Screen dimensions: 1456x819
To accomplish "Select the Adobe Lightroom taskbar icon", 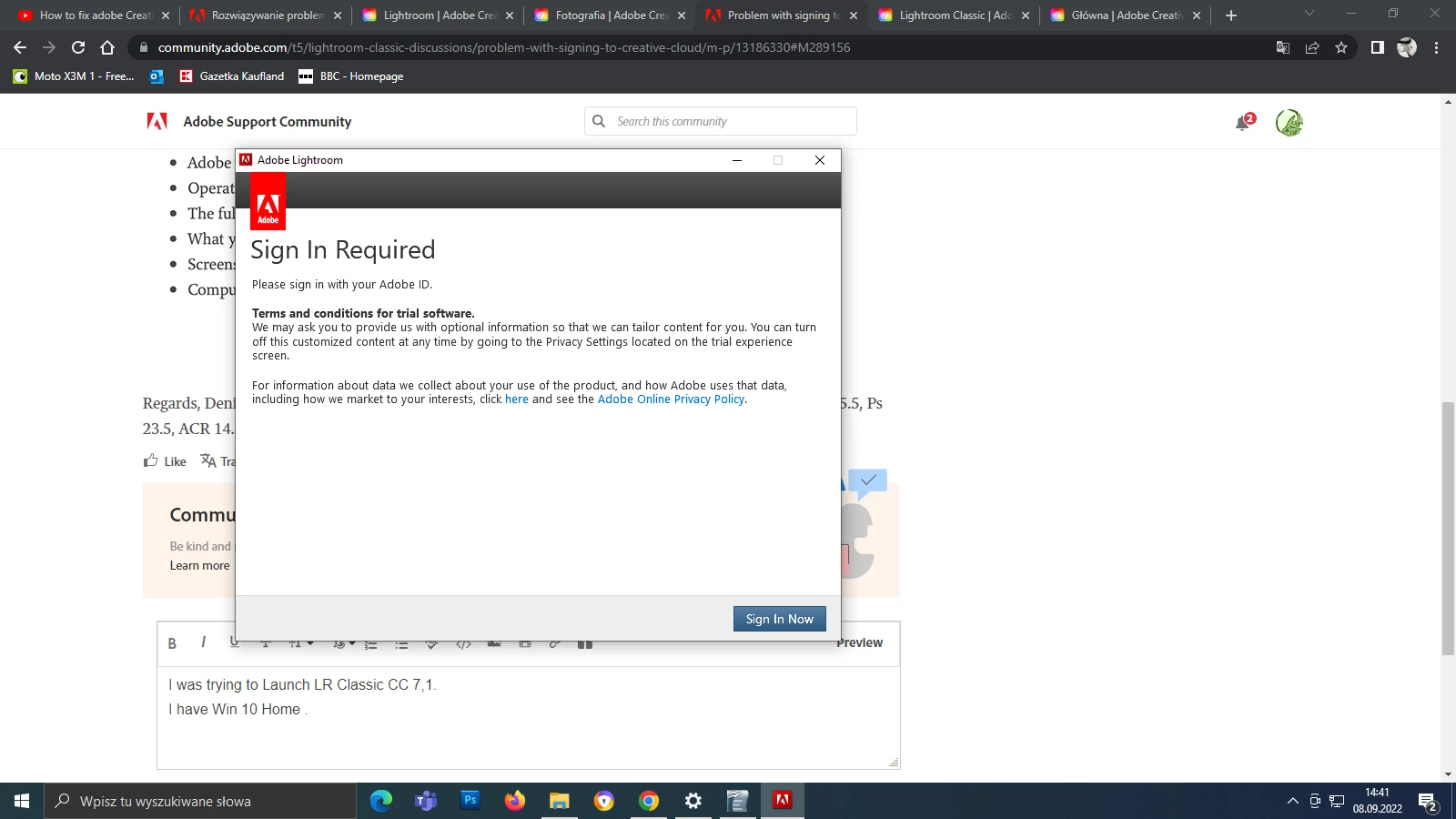I will (x=783, y=801).
